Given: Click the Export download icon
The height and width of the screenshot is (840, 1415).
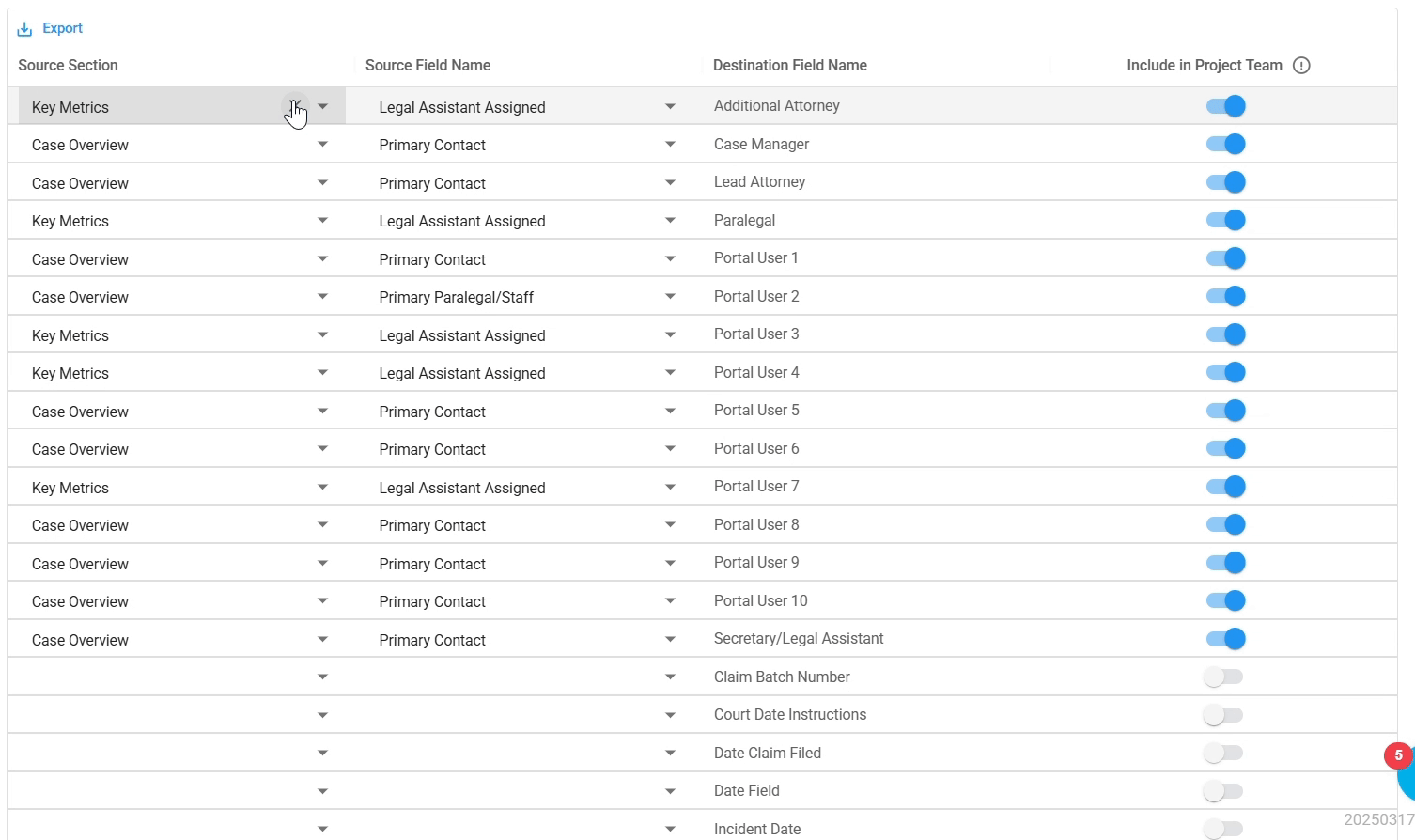Looking at the screenshot, I should [24, 29].
